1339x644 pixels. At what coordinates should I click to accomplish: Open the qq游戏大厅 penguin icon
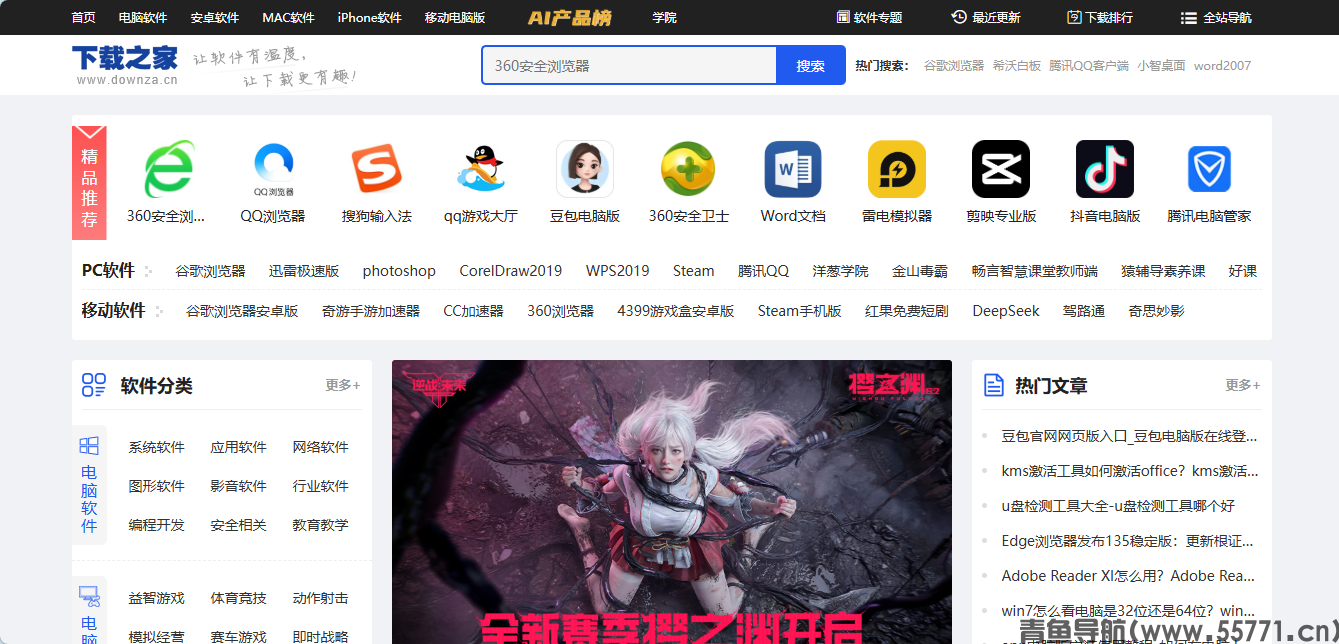(481, 169)
